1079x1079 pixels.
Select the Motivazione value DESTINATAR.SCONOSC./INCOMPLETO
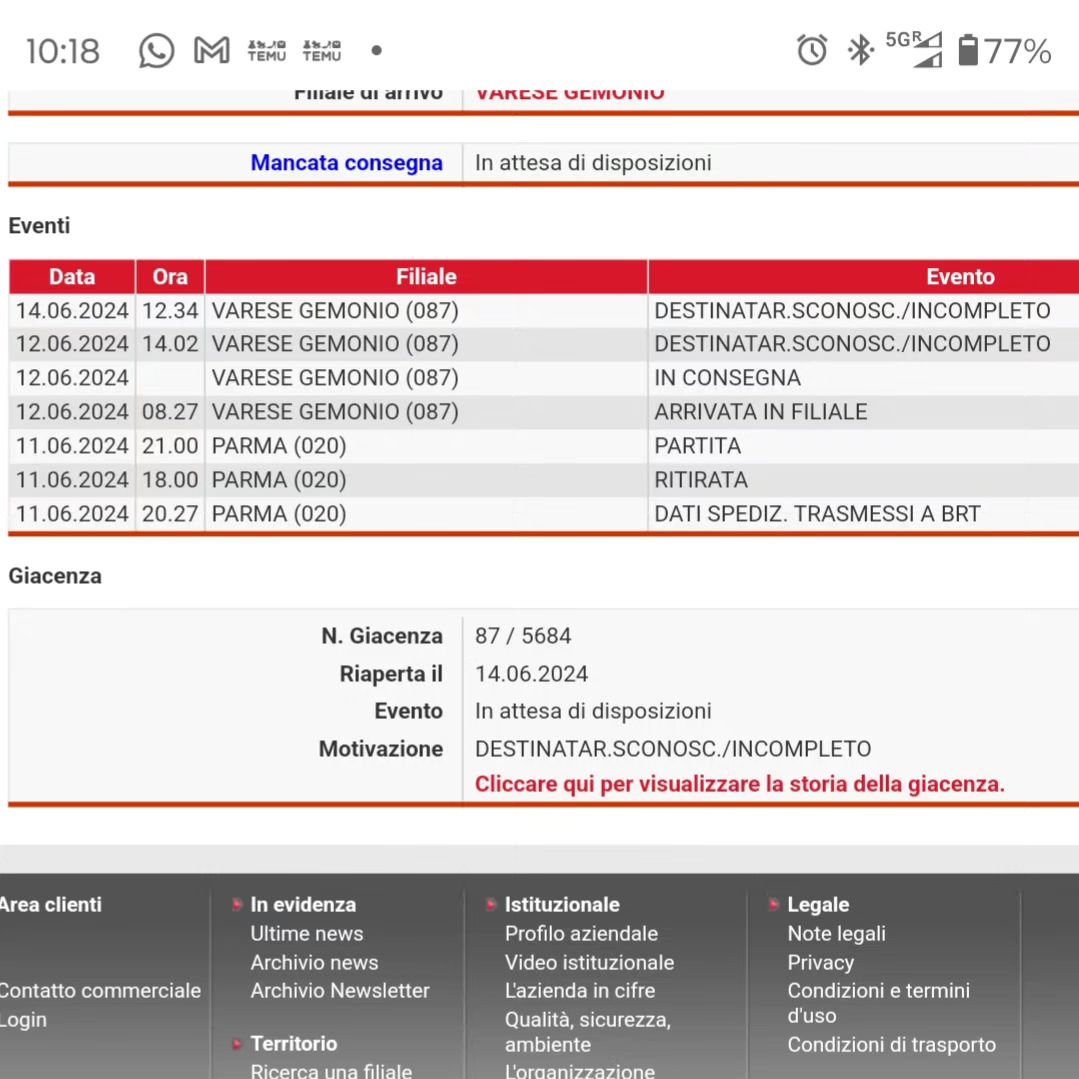click(673, 749)
